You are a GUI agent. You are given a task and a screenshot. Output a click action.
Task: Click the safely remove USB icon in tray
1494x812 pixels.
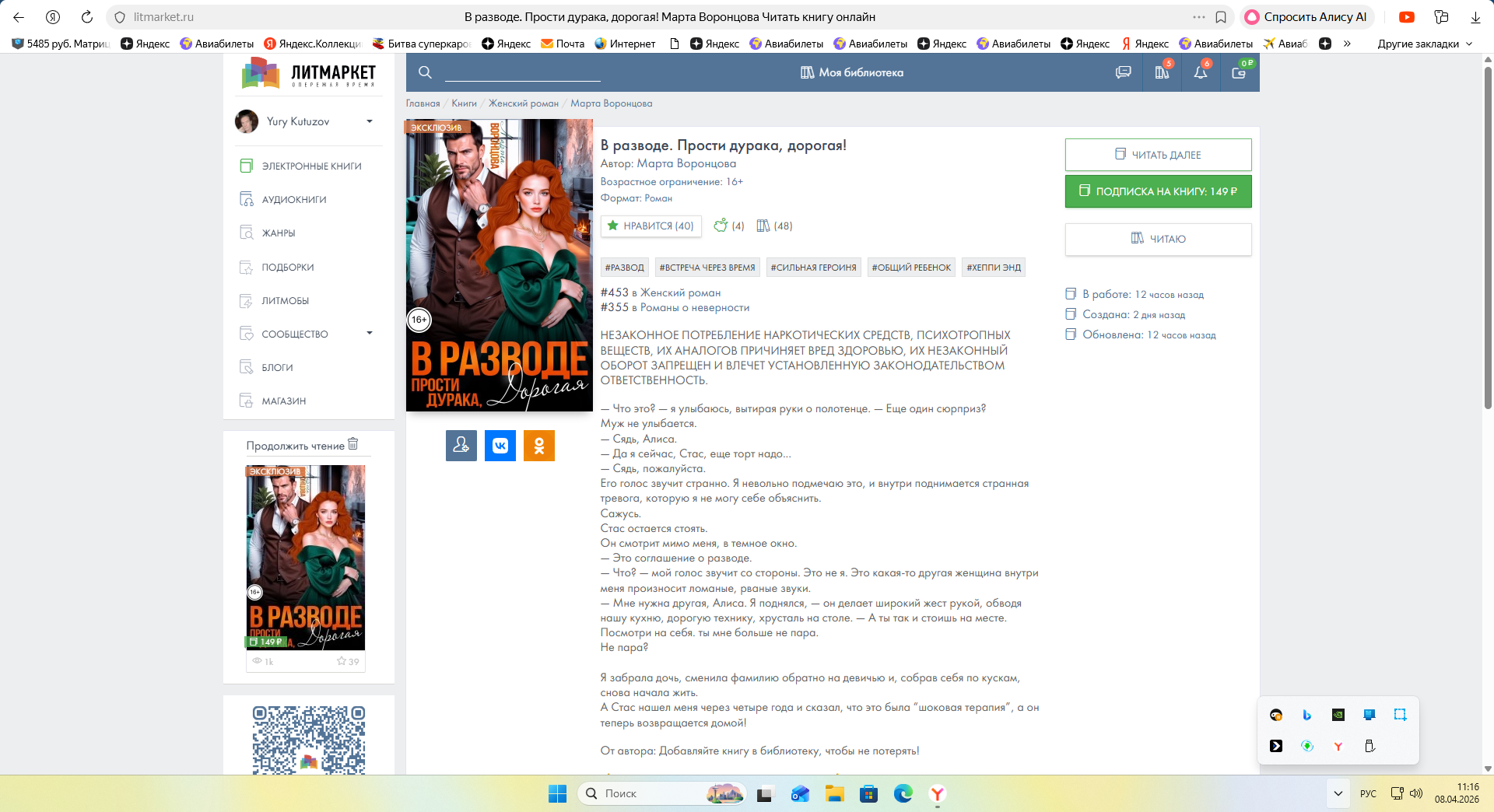pos(1369,746)
